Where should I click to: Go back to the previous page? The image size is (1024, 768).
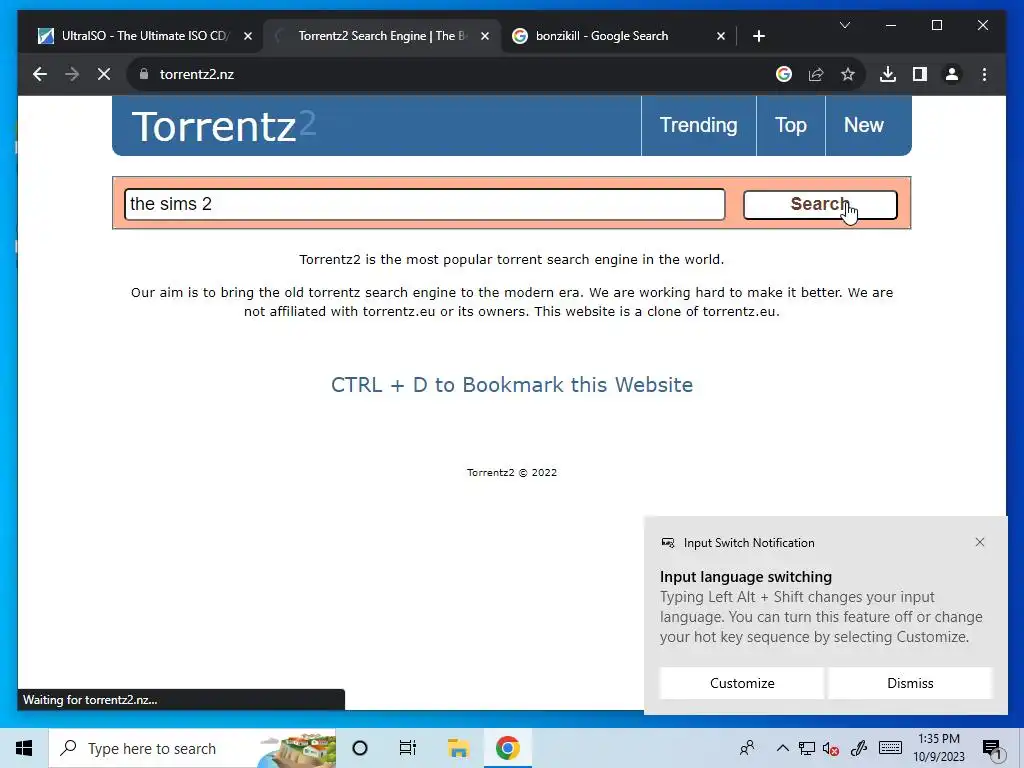click(x=40, y=74)
